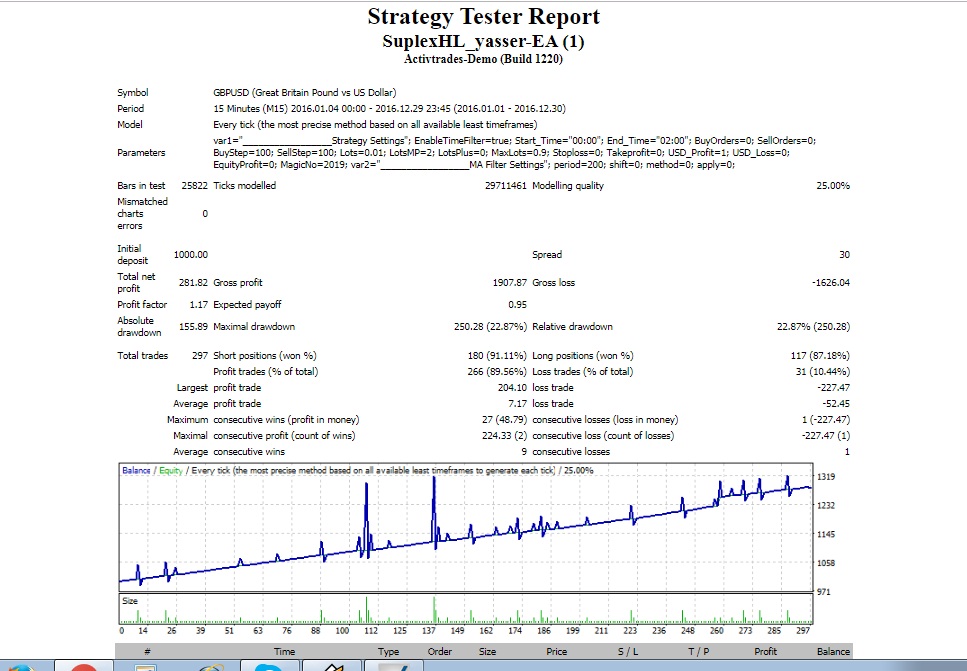
Task: Select the deposit value '1000.00'
Action: (x=191, y=255)
